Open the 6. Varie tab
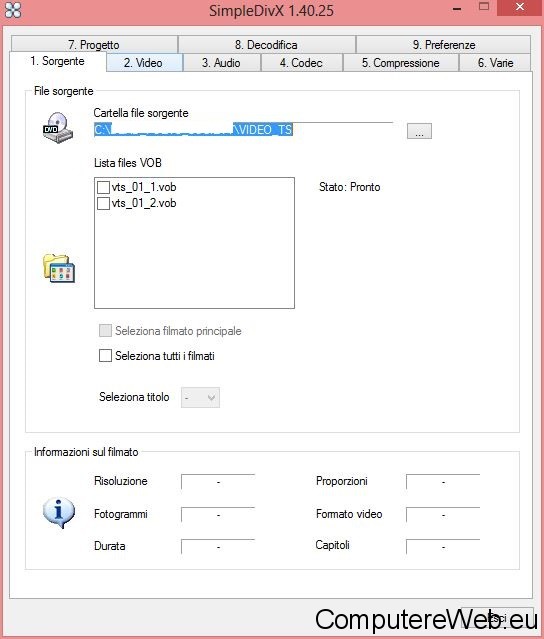This screenshot has width=544, height=639. pos(496,63)
